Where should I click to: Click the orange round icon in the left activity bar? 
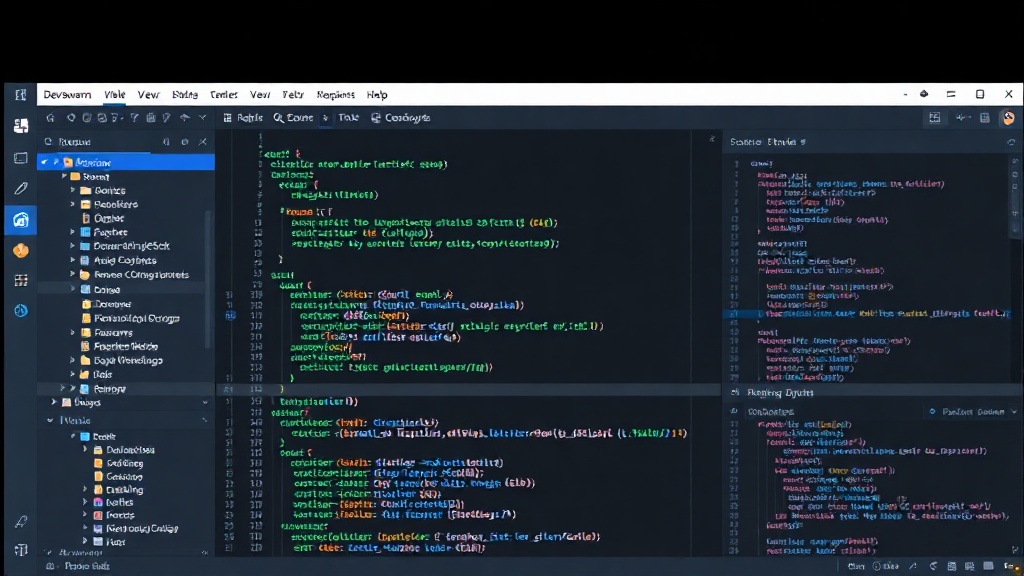point(21,250)
